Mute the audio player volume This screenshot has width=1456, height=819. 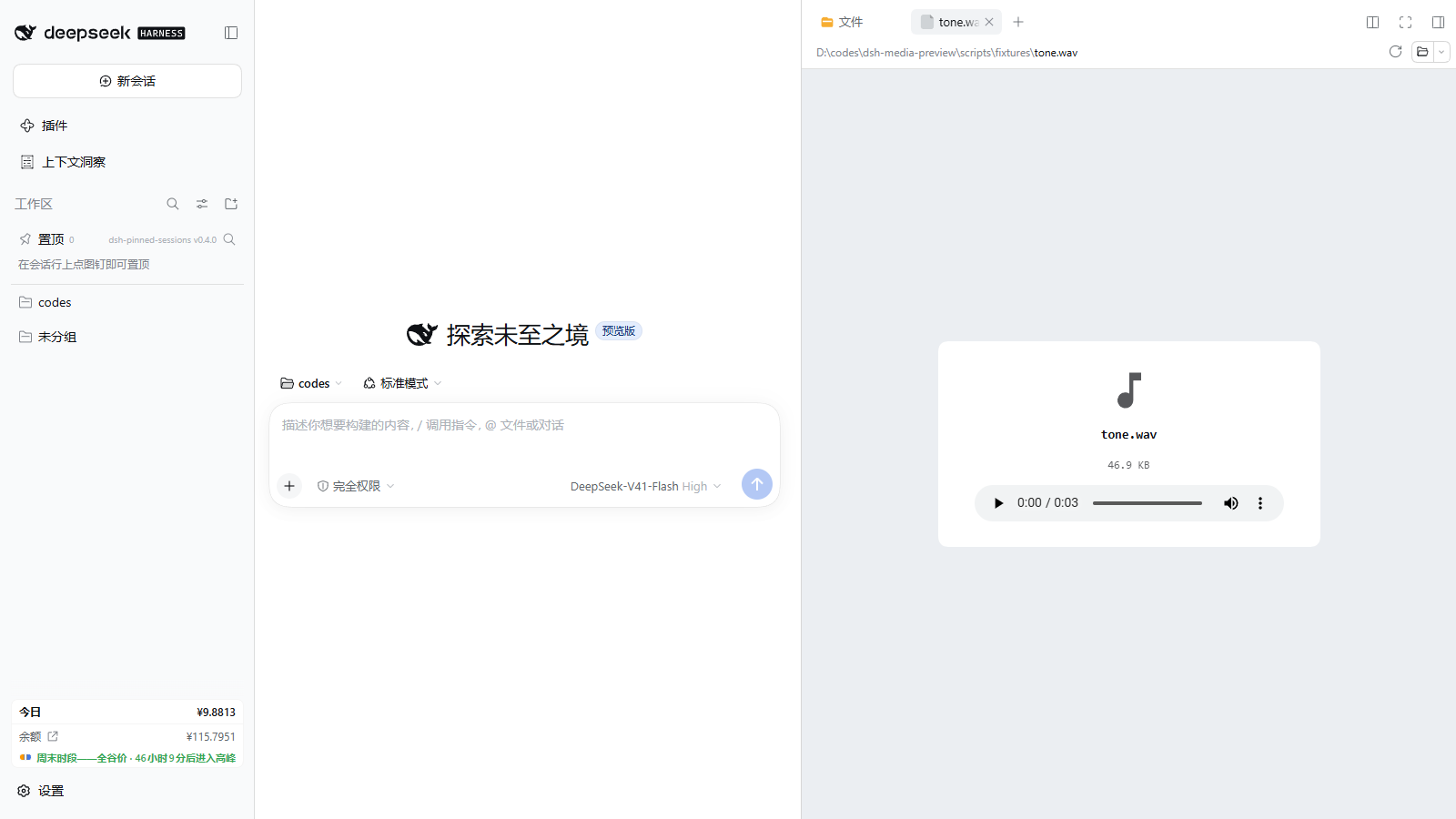point(1231,503)
